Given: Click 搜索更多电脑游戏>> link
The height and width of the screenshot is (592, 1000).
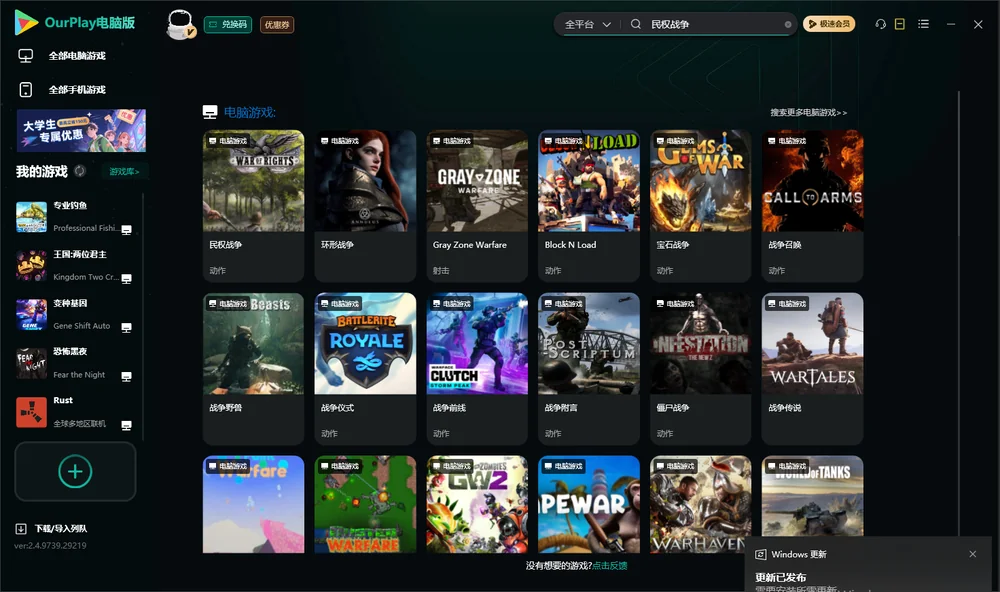Looking at the screenshot, I should (x=809, y=113).
